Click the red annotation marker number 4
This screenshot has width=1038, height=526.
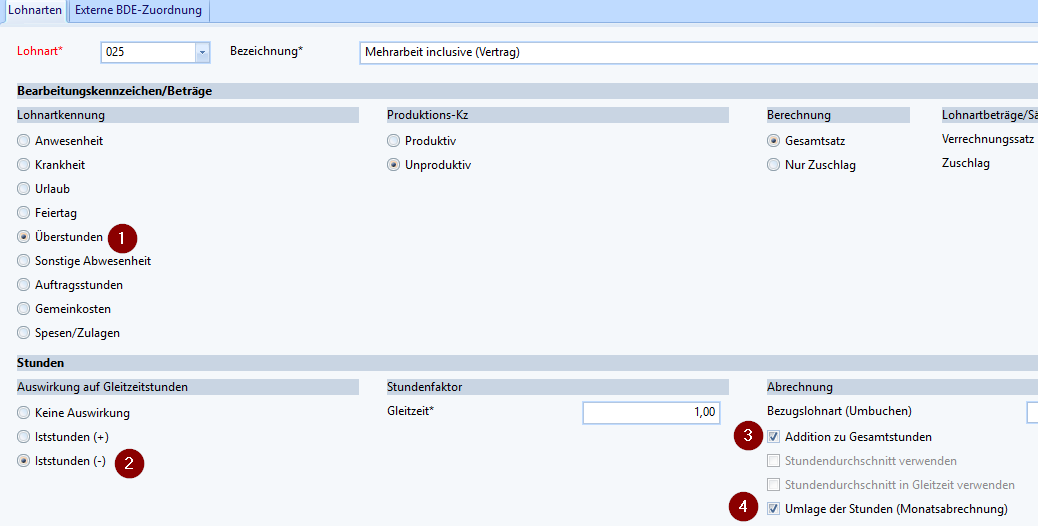[741, 508]
